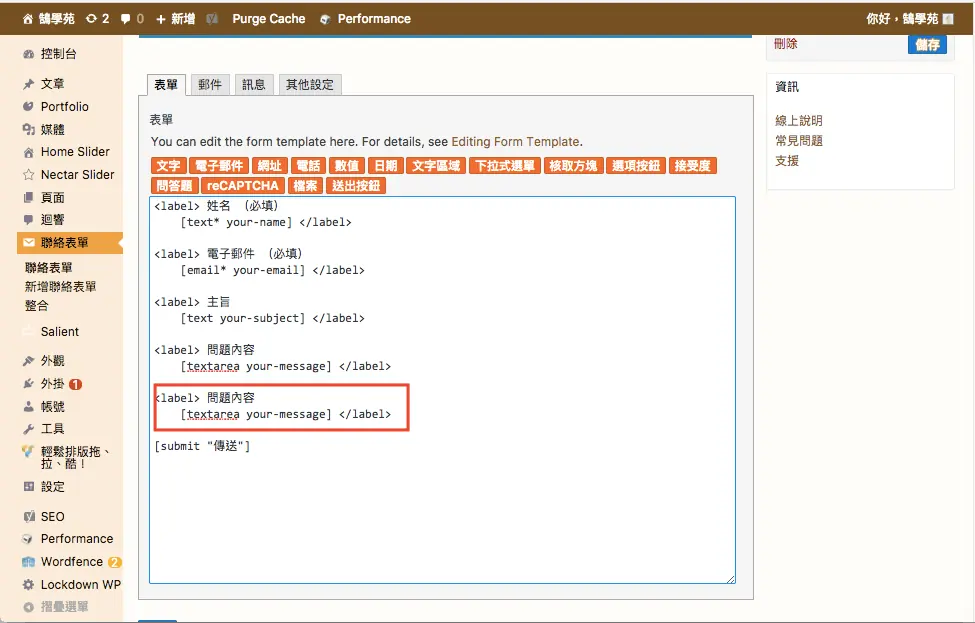Click the 控制台 dashboard icon in sidebar
This screenshot has height=623, width=975.
click(x=29, y=54)
